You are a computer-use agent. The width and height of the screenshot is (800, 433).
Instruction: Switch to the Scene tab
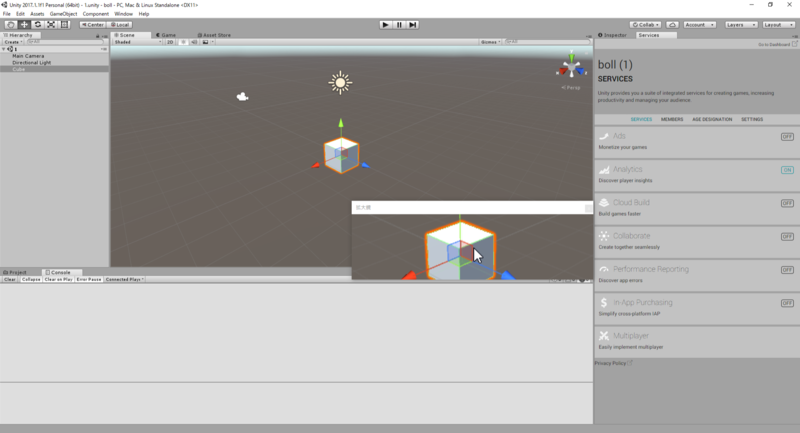pyautogui.click(x=125, y=35)
